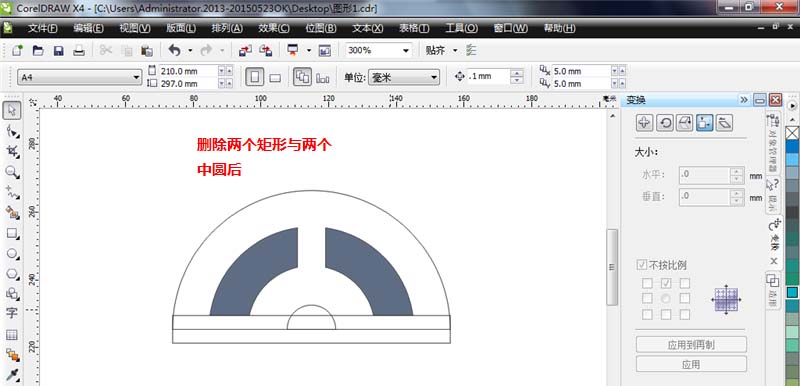Expand the 贴齐 snap-to dropdown
Image resolution: width=800 pixels, height=386 pixels.
[x=455, y=50]
